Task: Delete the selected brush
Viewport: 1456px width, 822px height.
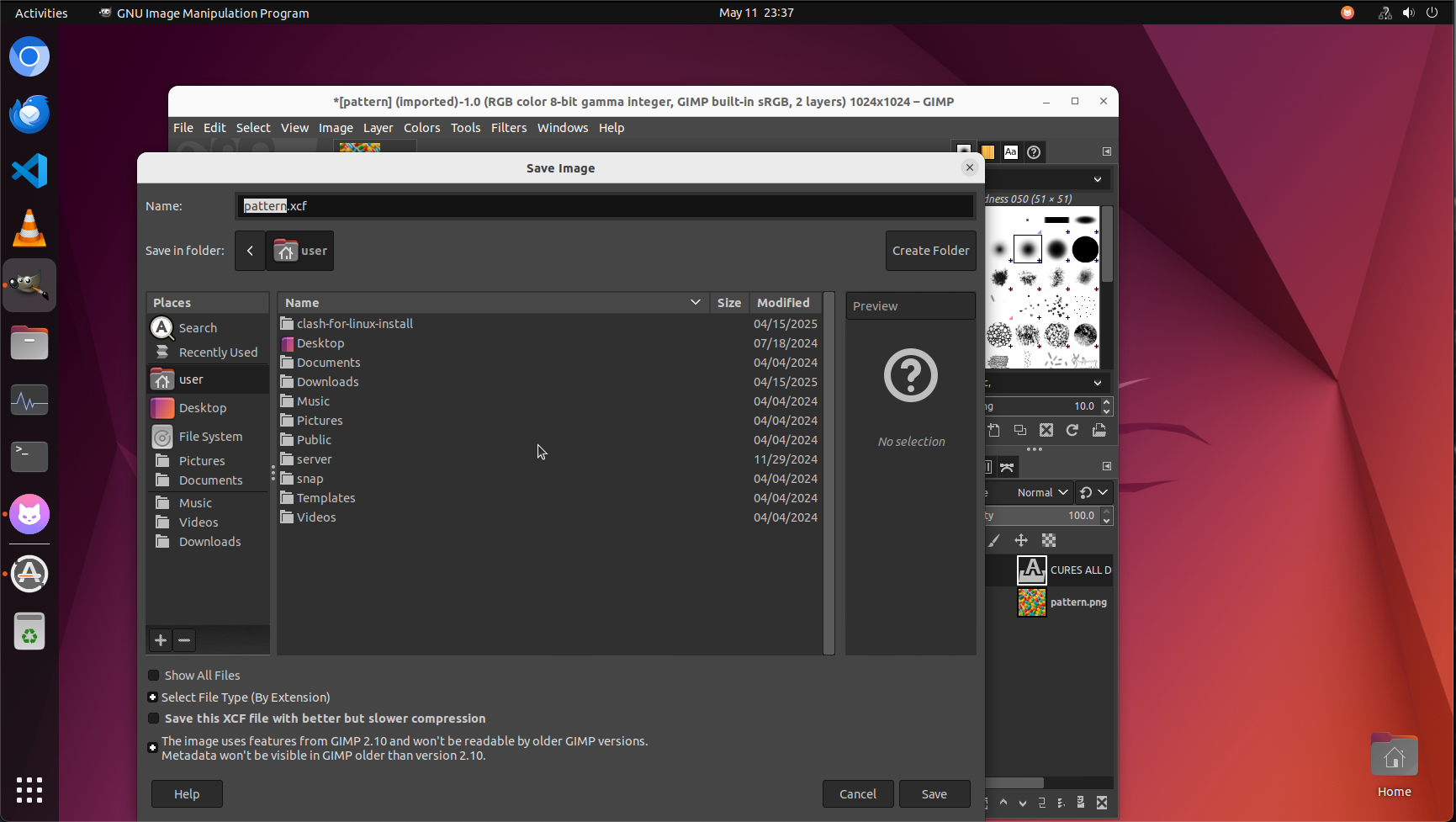Action: pos(1046,430)
